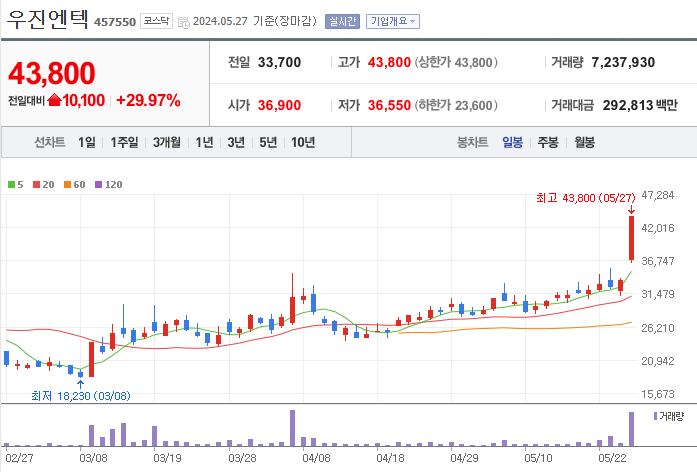Switch to 월봉 monthly candle chart
The width and height of the screenshot is (697, 472).
pyautogui.click(x=584, y=142)
